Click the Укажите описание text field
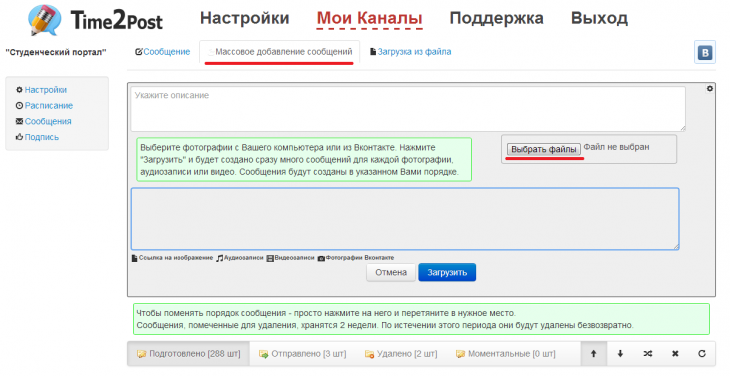Screen dimensions: 730x376 408,109
